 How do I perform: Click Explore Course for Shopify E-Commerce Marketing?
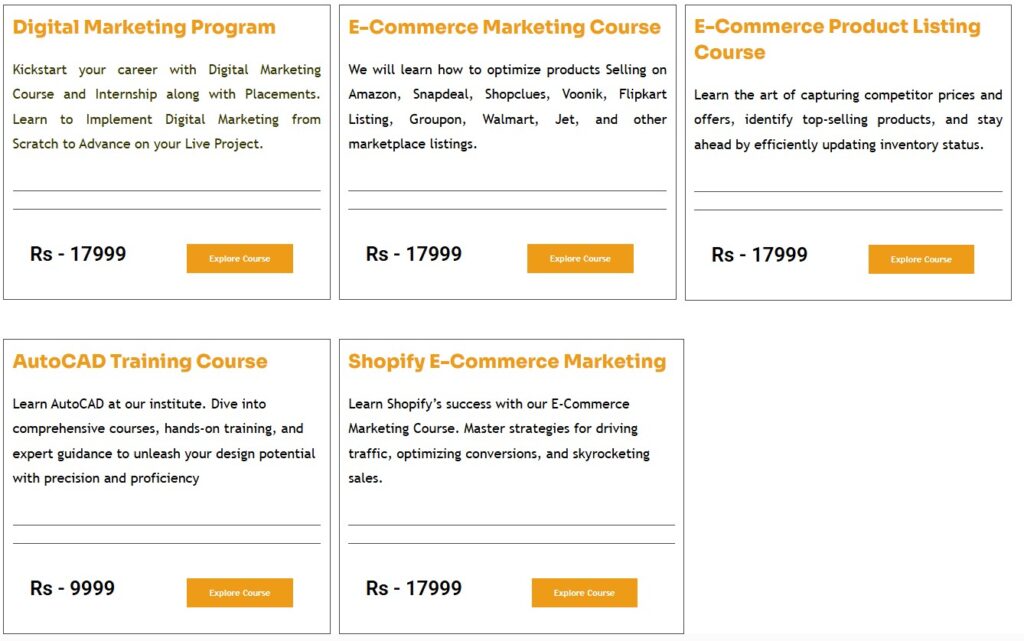click(584, 592)
